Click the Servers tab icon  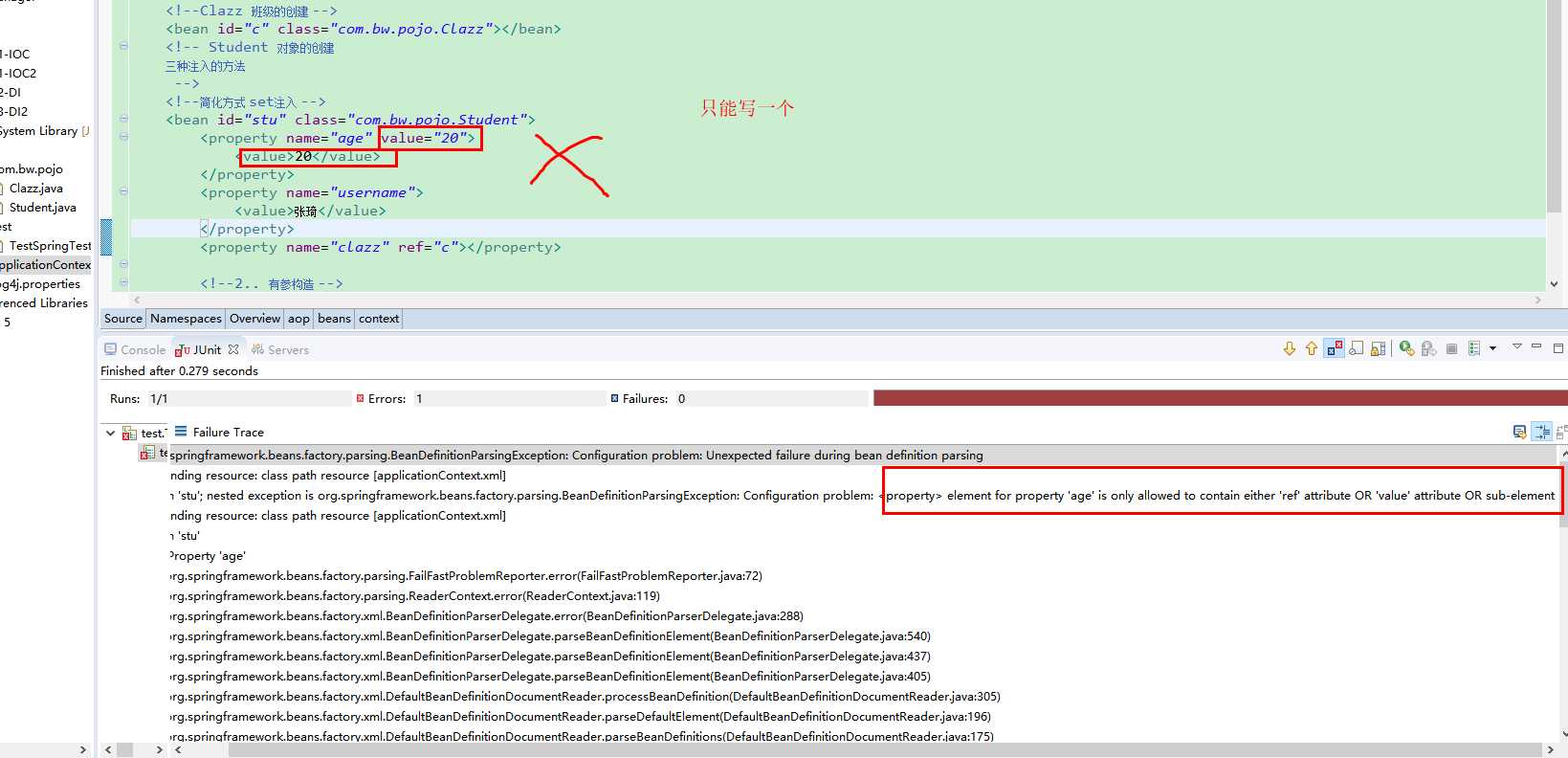[257, 349]
